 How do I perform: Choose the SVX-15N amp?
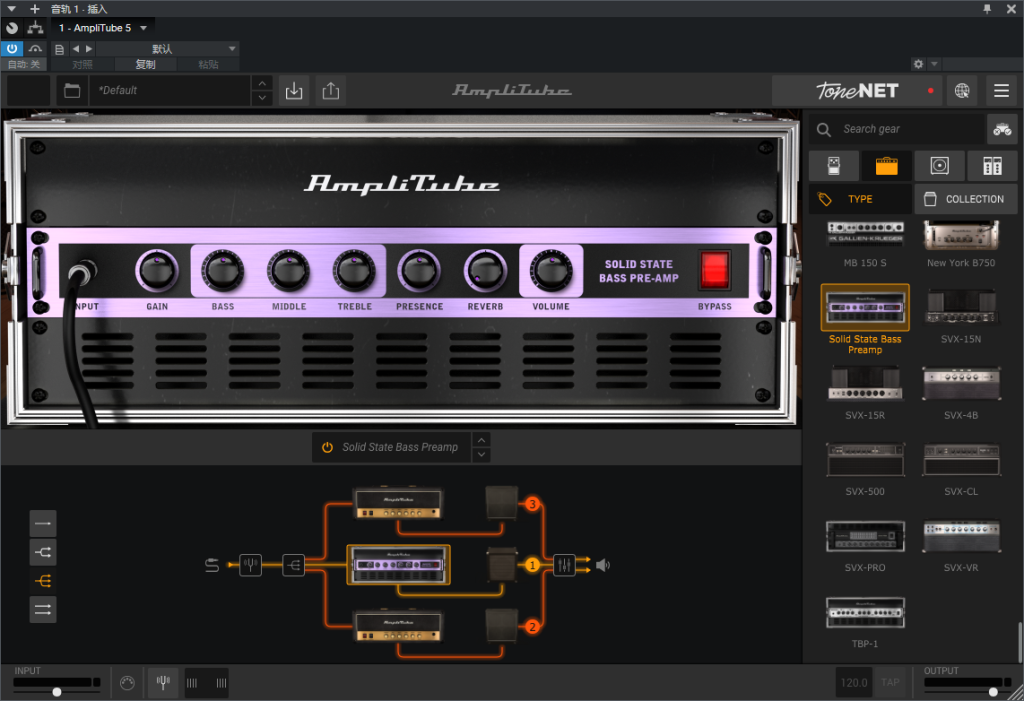point(961,316)
